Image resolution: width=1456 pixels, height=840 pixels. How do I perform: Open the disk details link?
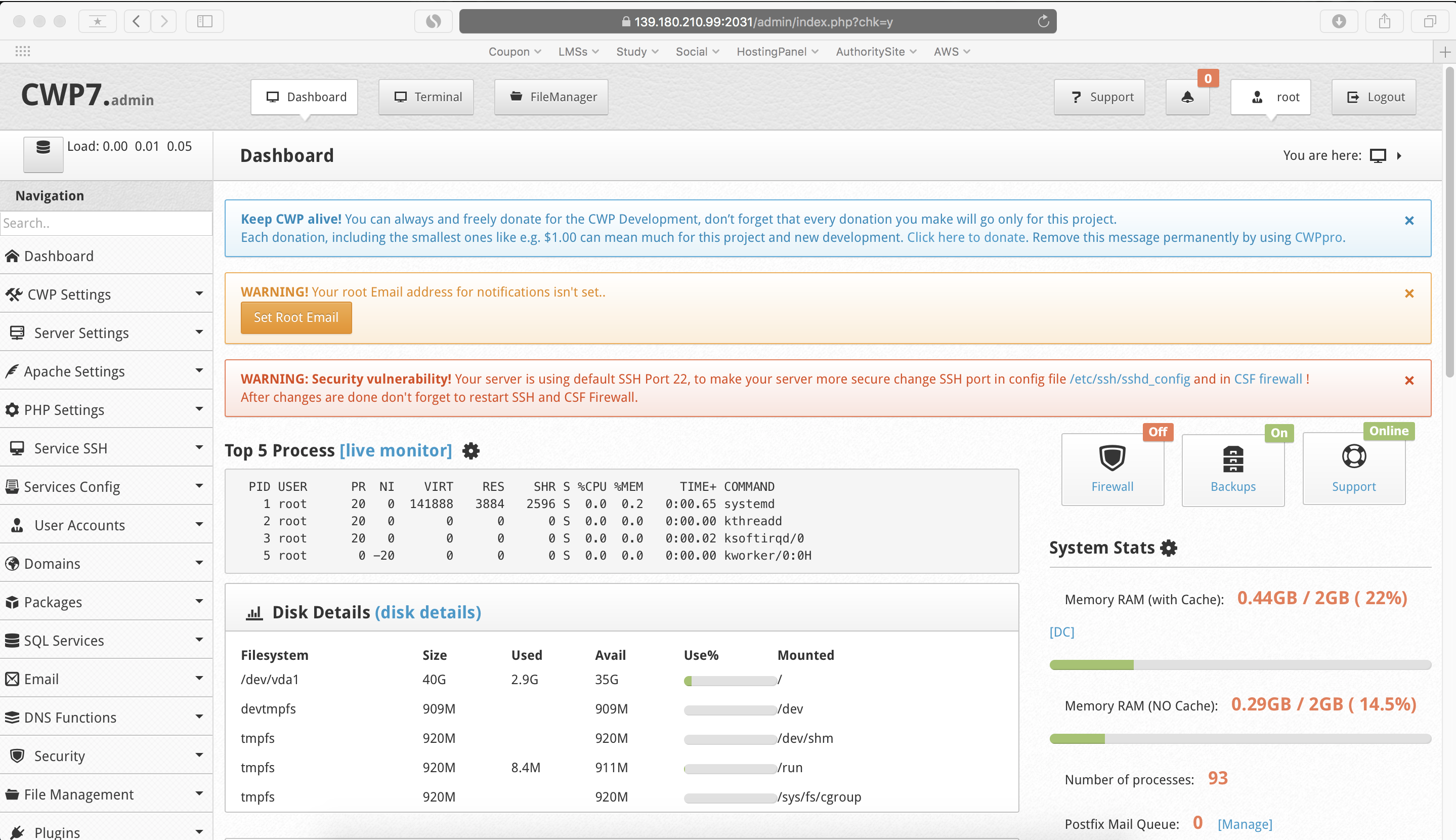(428, 613)
